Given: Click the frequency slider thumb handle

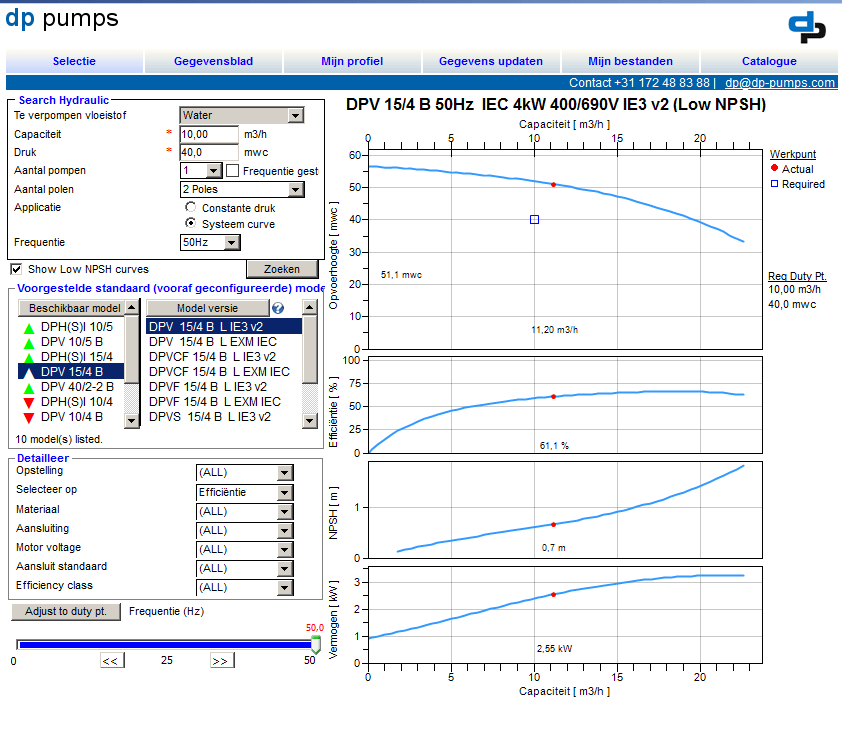Looking at the screenshot, I should (x=316, y=644).
